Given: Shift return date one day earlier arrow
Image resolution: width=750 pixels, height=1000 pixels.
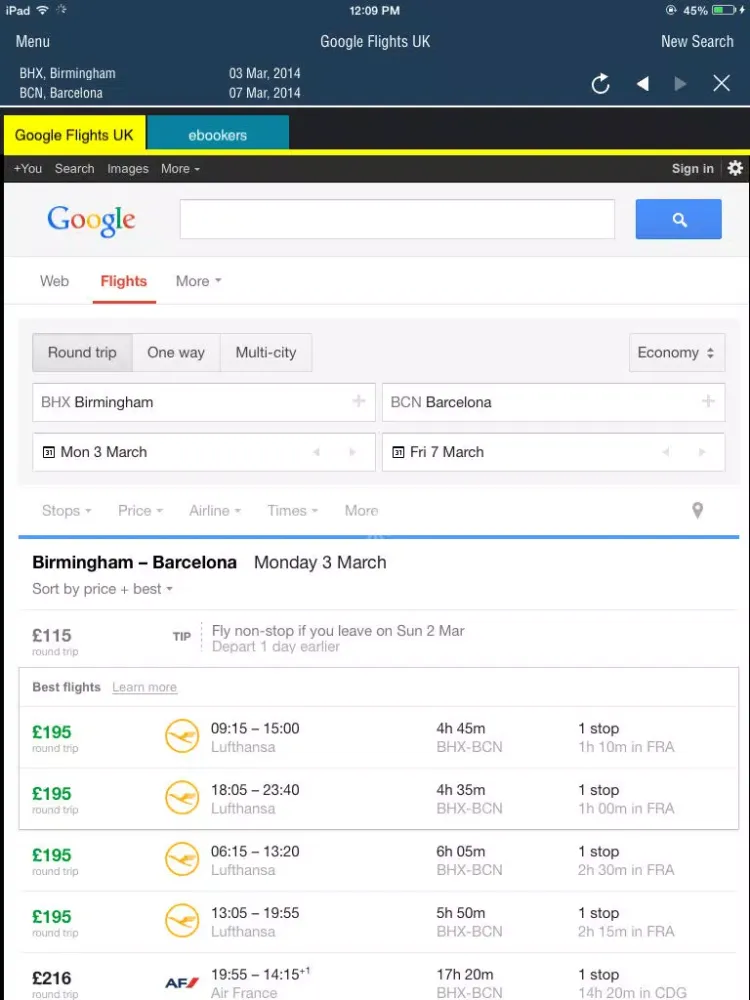Looking at the screenshot, I should pyautogui.click(x=666, y=452).
